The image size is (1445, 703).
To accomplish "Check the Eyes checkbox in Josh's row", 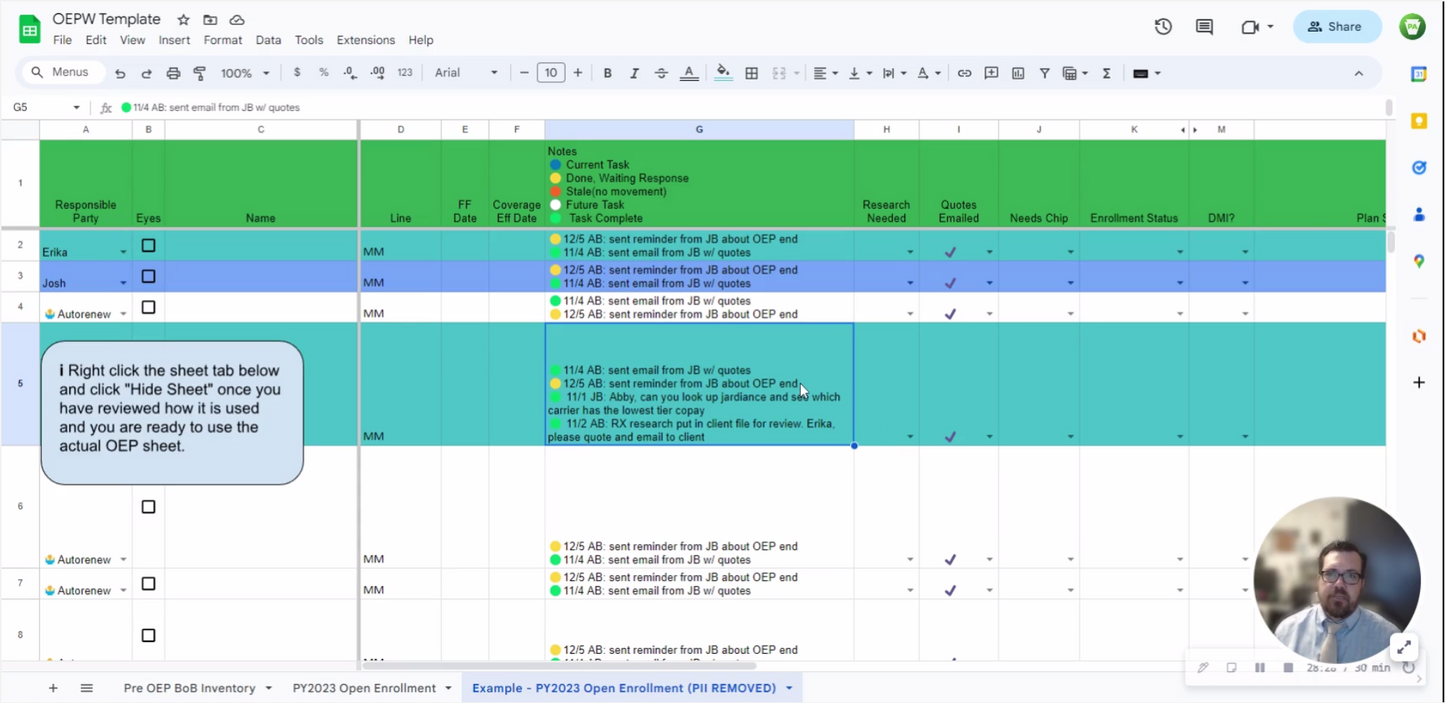I will (x=148, y=277).
